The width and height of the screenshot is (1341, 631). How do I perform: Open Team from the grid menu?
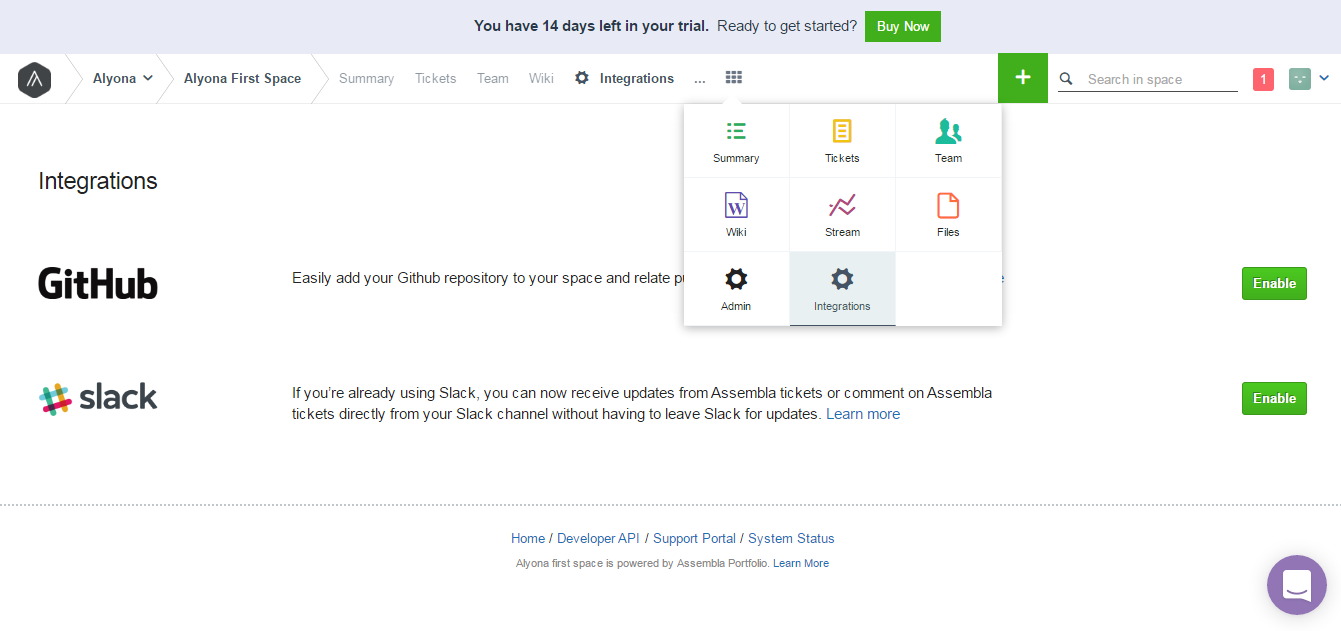click(948, 141)
